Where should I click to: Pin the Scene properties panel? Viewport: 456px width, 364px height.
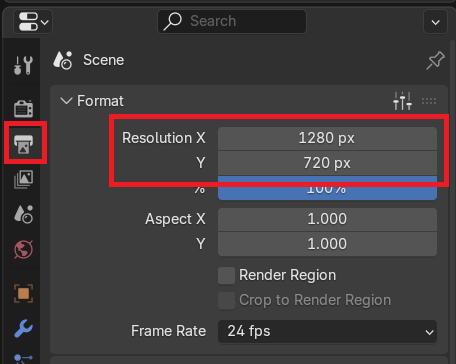(x=435, y=61)
